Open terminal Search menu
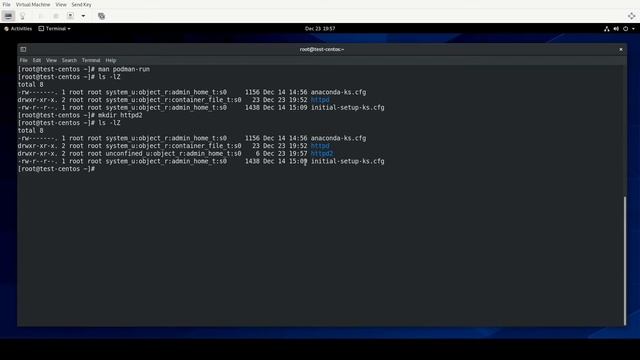 pyautogui.click(x=69, y=60)
